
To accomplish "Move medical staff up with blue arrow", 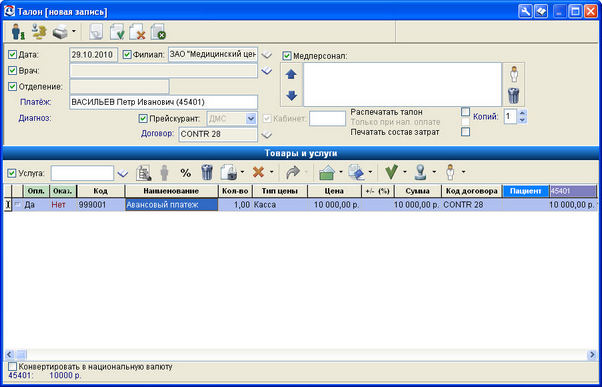I will (x=292, y=74).
